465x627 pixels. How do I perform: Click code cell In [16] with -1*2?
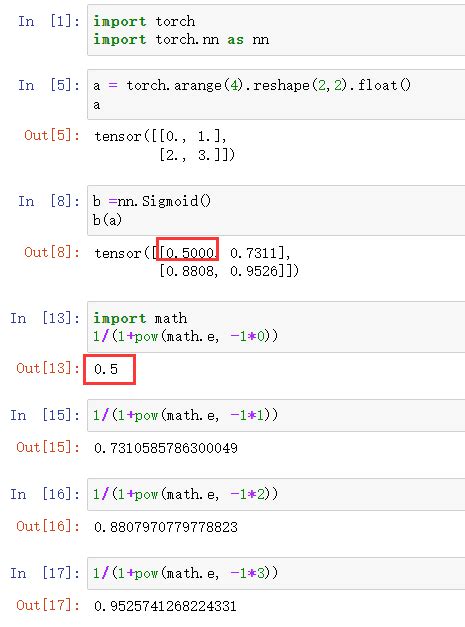tap(276, 494)
